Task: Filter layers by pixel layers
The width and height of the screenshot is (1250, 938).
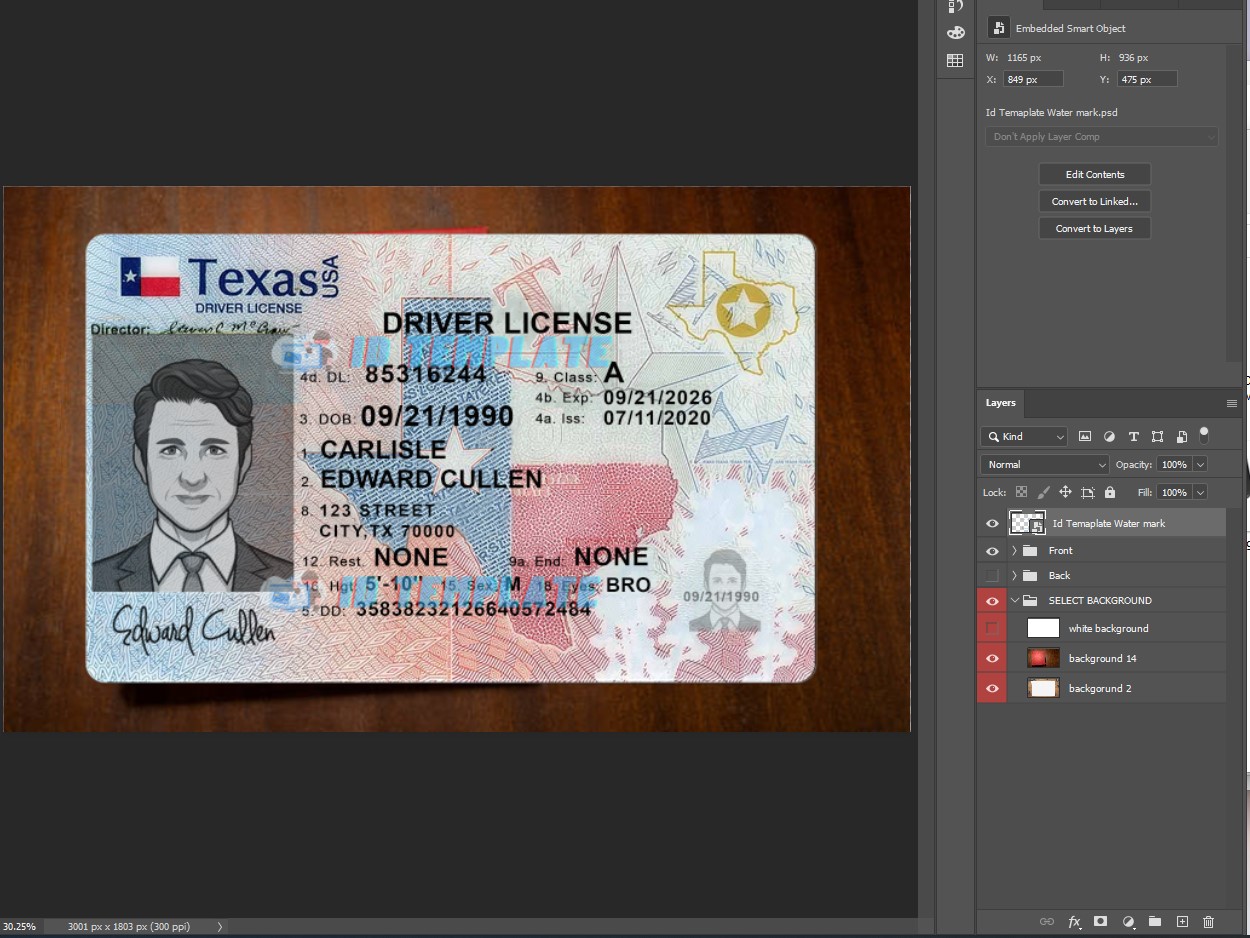Action: pos(1085,437)
